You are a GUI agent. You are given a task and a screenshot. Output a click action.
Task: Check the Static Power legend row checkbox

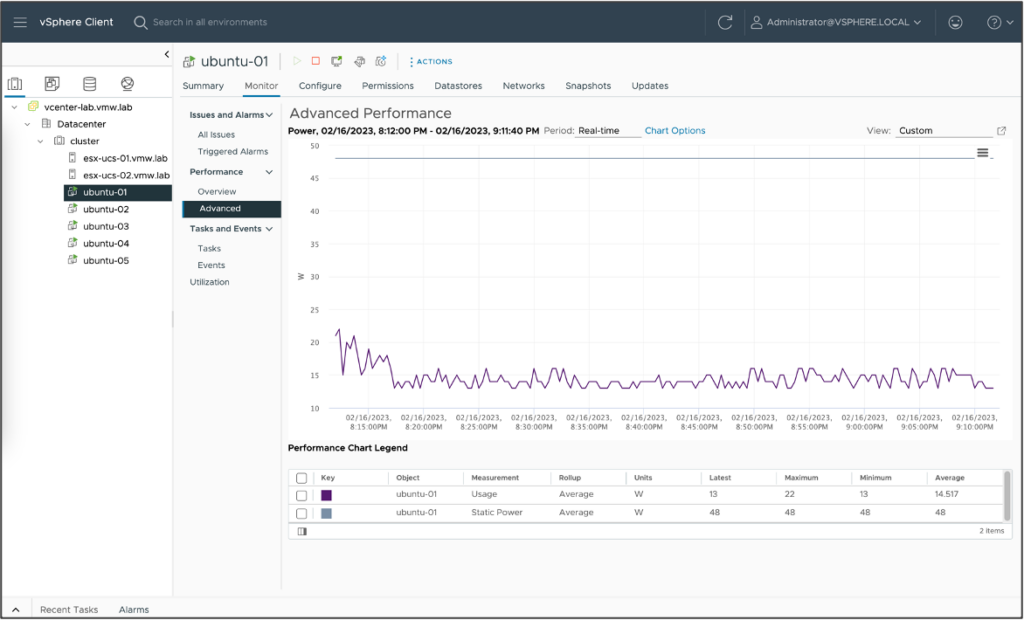[x=301, y=512]
